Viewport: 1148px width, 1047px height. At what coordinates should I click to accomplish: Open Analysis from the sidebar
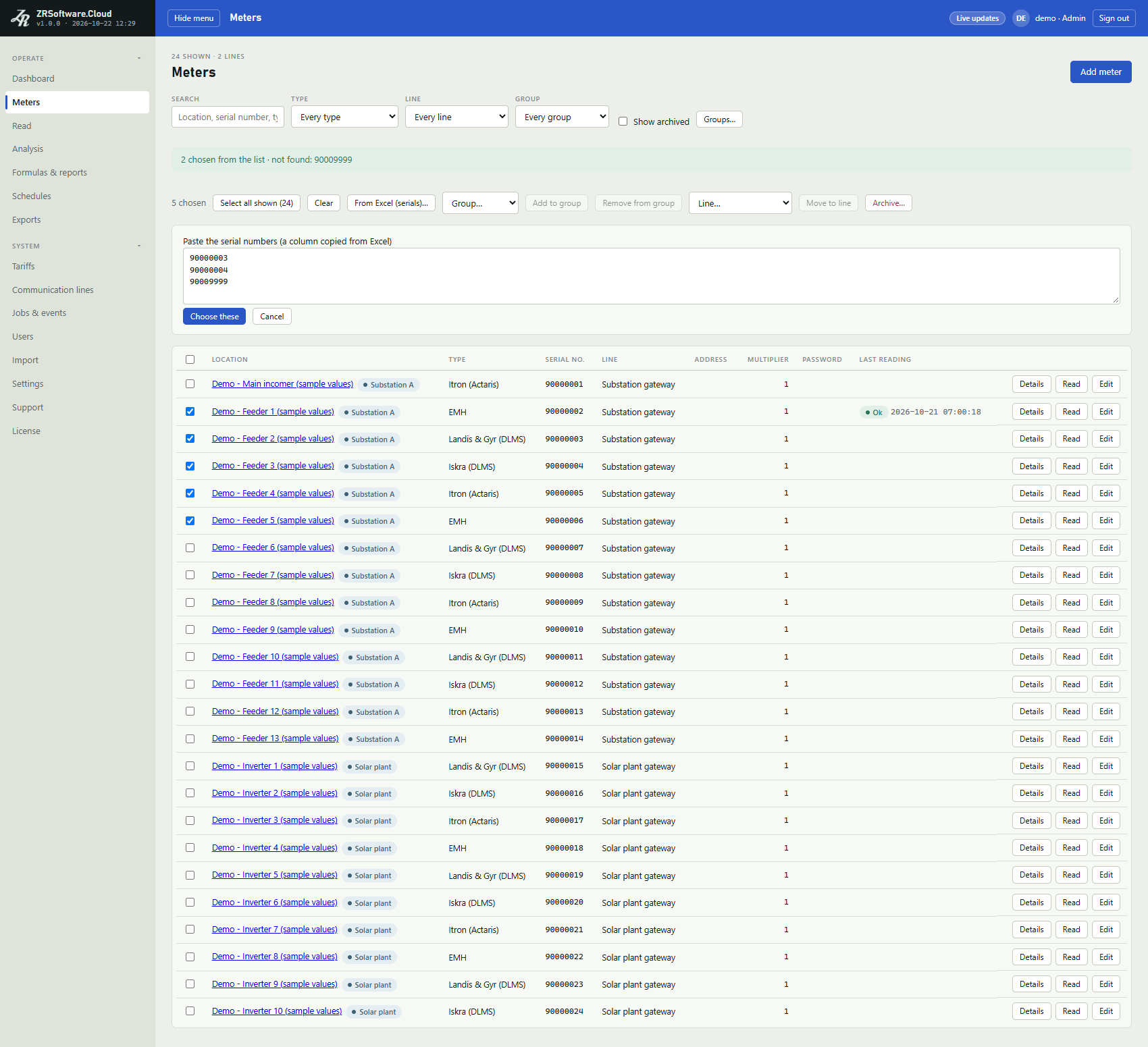click(77, 149)
